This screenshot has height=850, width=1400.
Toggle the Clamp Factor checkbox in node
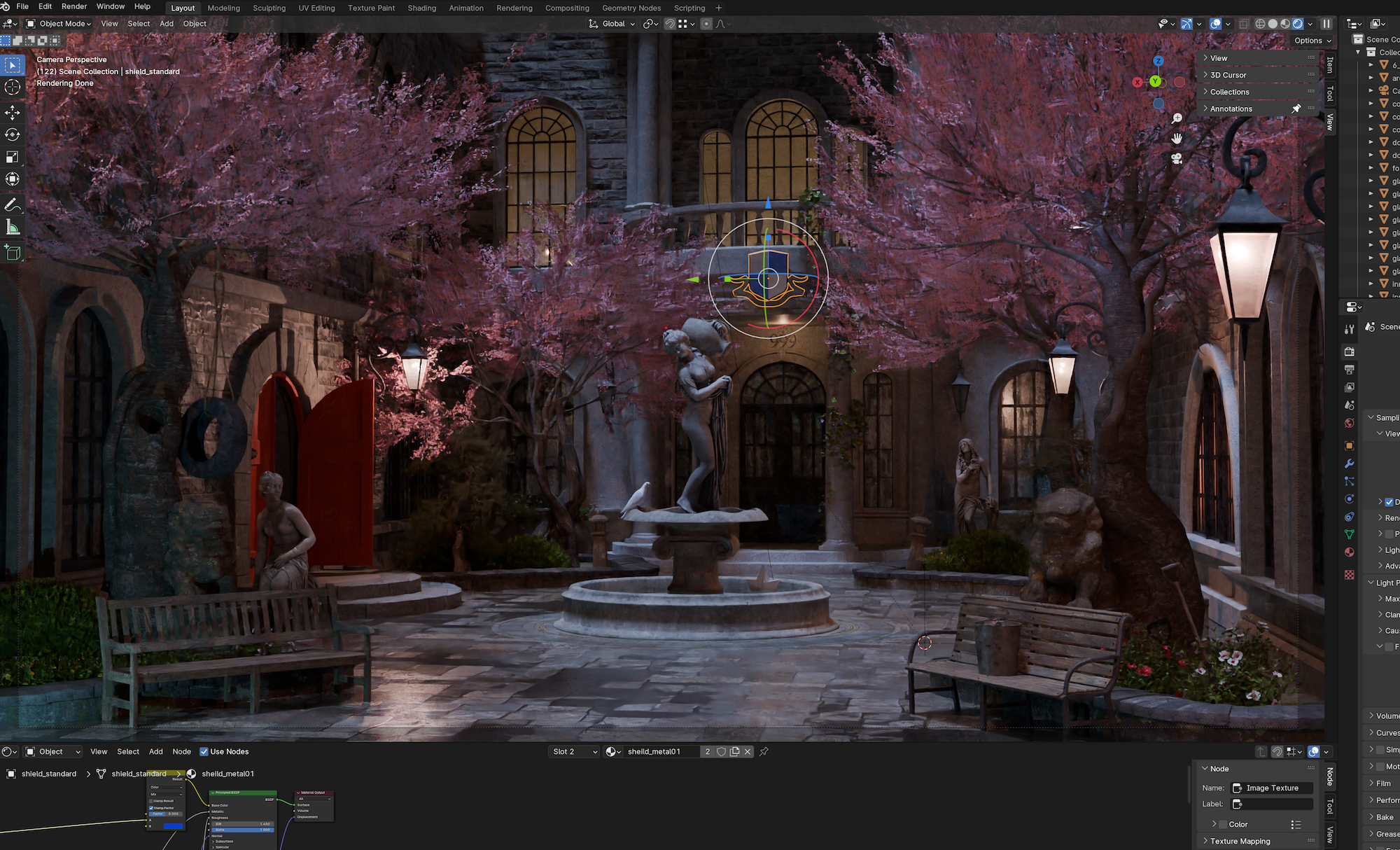click(151, 808)
